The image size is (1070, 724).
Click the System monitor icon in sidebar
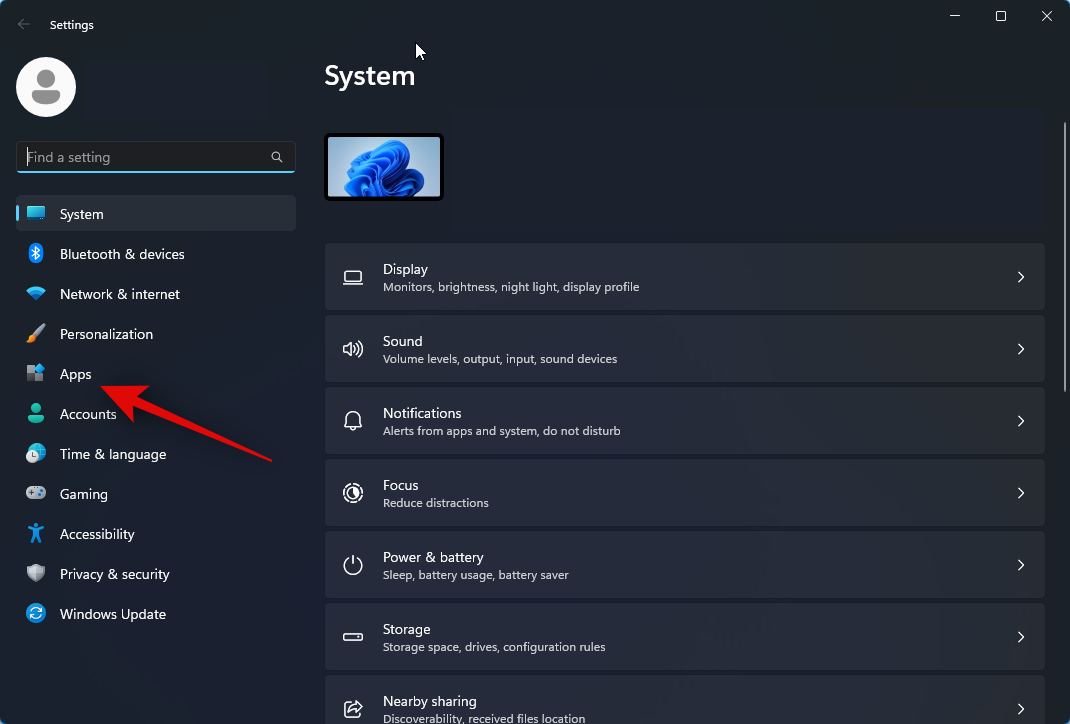point(35,214)
